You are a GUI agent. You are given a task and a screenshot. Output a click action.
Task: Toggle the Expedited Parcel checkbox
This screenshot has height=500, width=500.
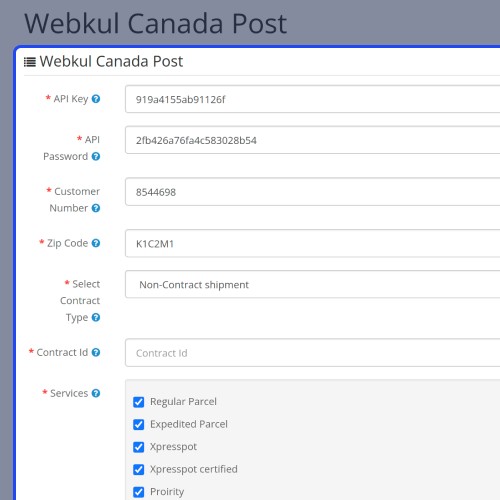click(139, 425)
